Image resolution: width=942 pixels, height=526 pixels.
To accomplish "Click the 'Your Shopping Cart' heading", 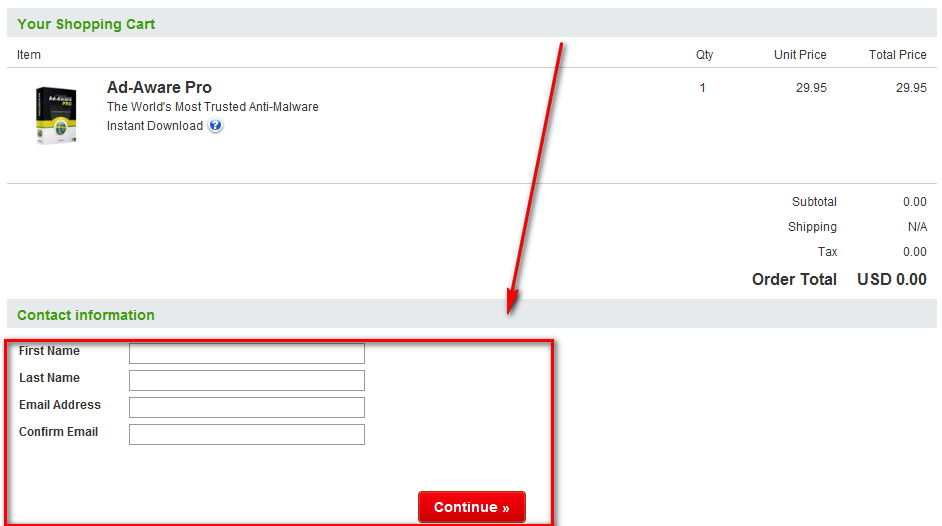I will pos(86,24).
